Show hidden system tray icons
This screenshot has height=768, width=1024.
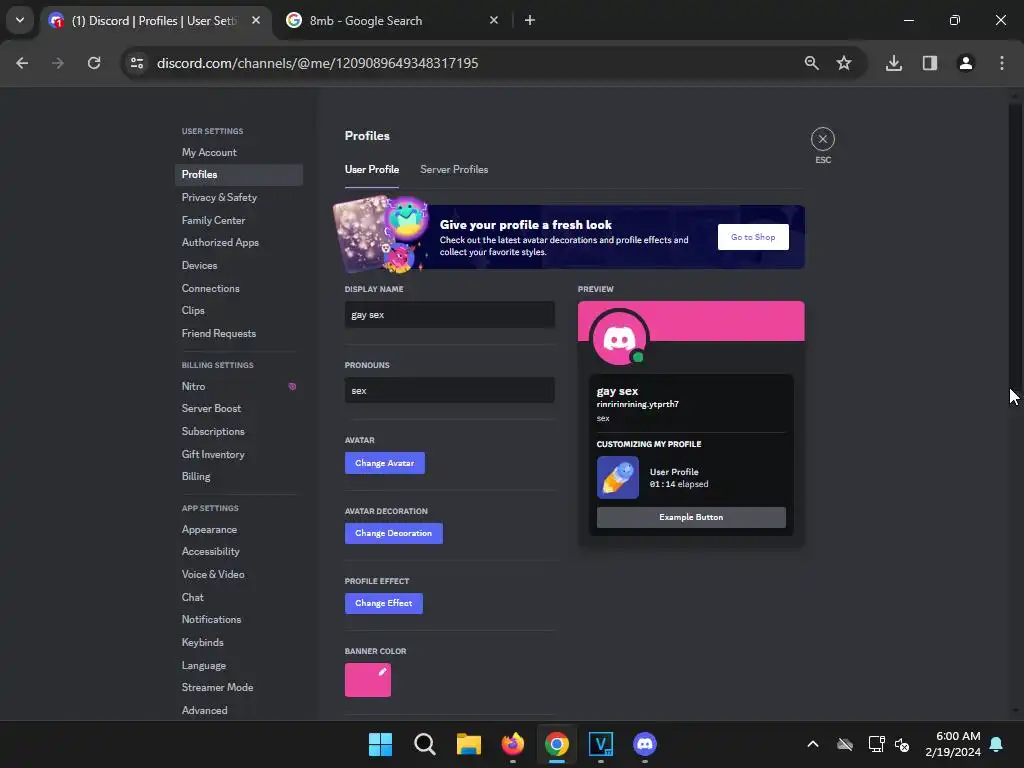pos(812,744)
